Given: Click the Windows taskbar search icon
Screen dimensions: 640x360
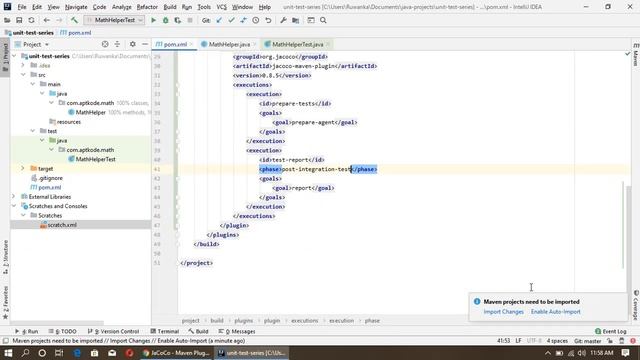Looking at the screenshot, I should [x=25, y=353].
